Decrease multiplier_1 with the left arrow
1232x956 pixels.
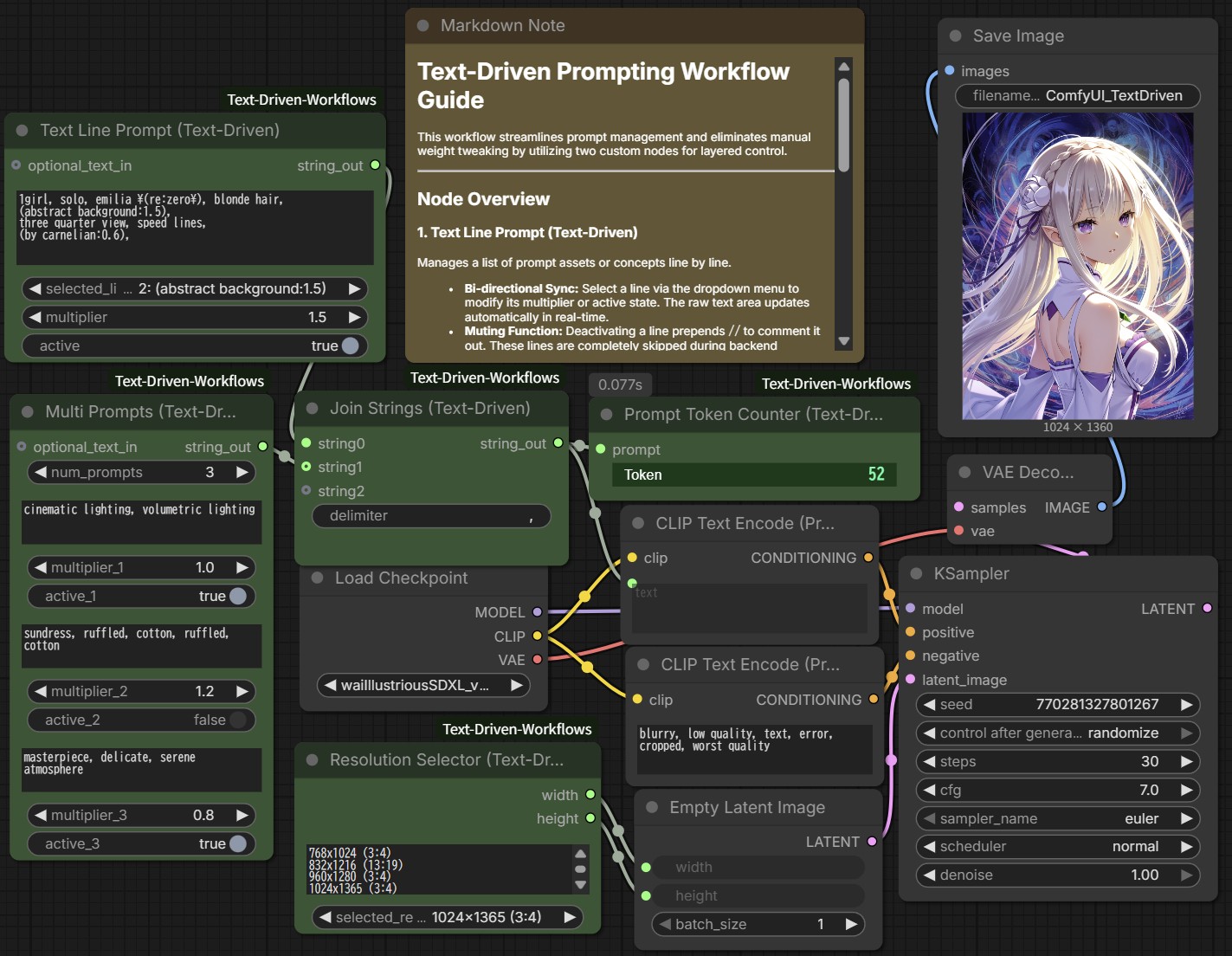40,568
